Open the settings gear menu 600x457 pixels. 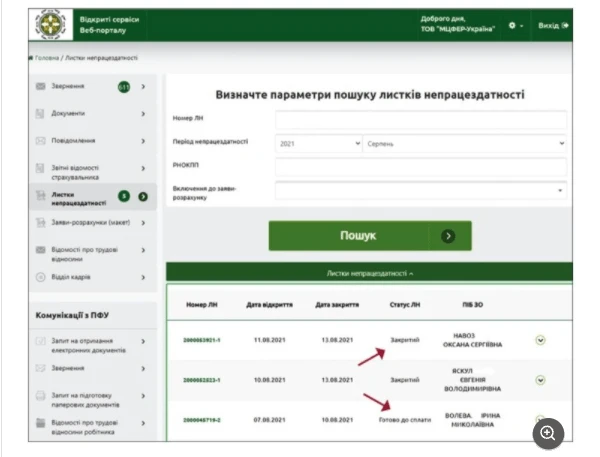[x=515, y=26]
